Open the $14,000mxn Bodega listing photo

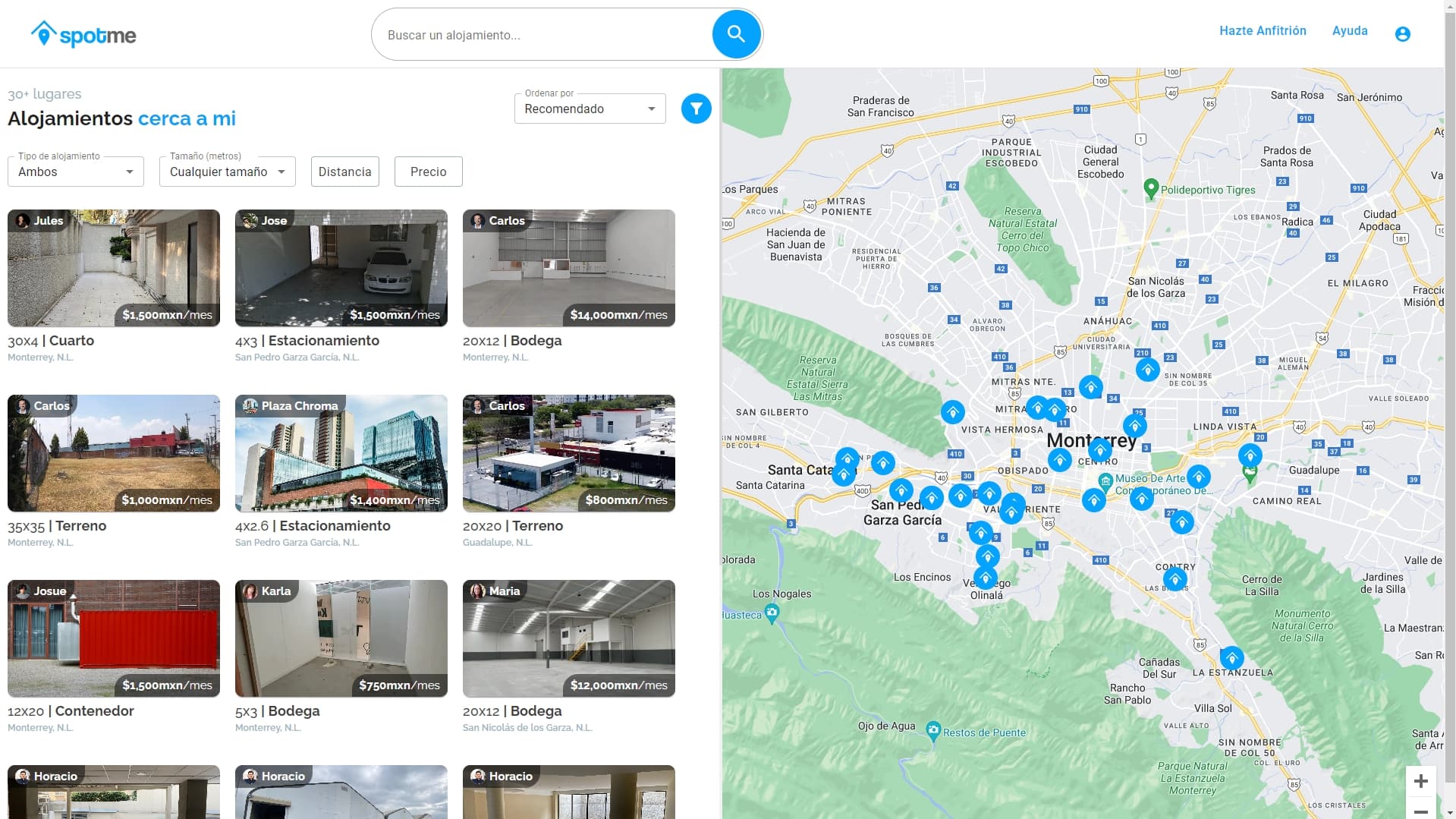[569, 268]
